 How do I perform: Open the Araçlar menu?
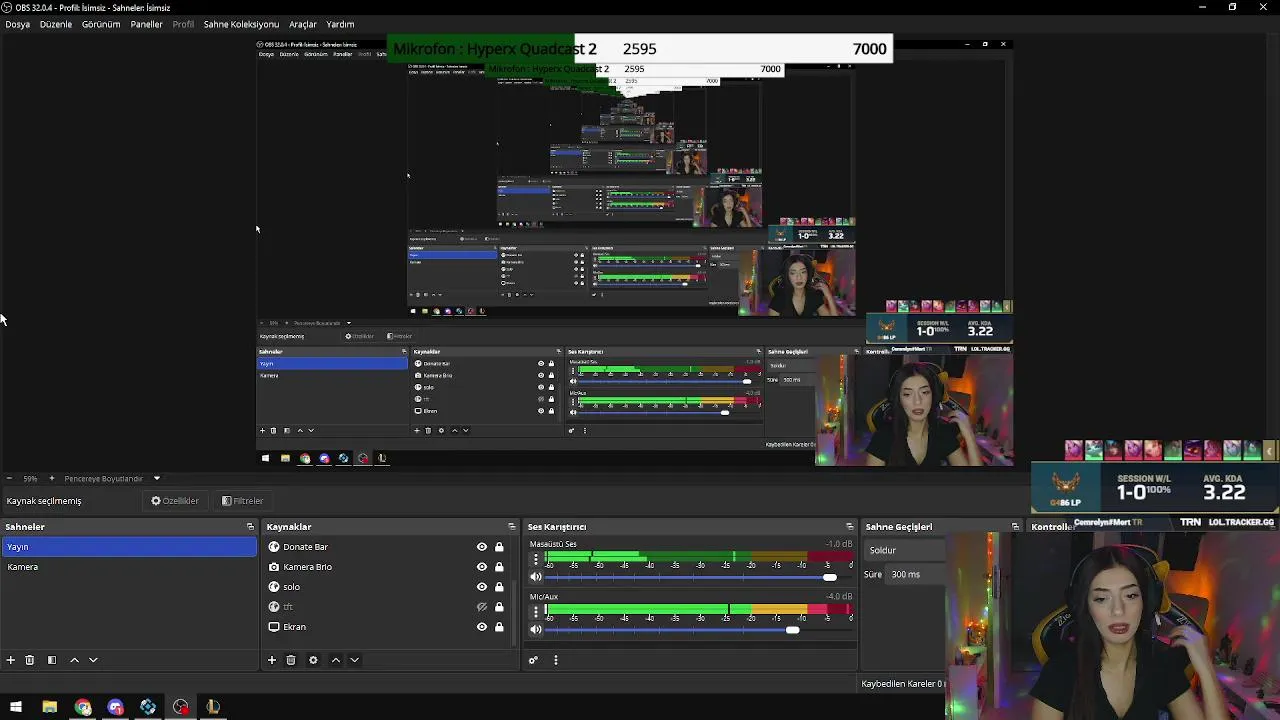click(303, 24)
